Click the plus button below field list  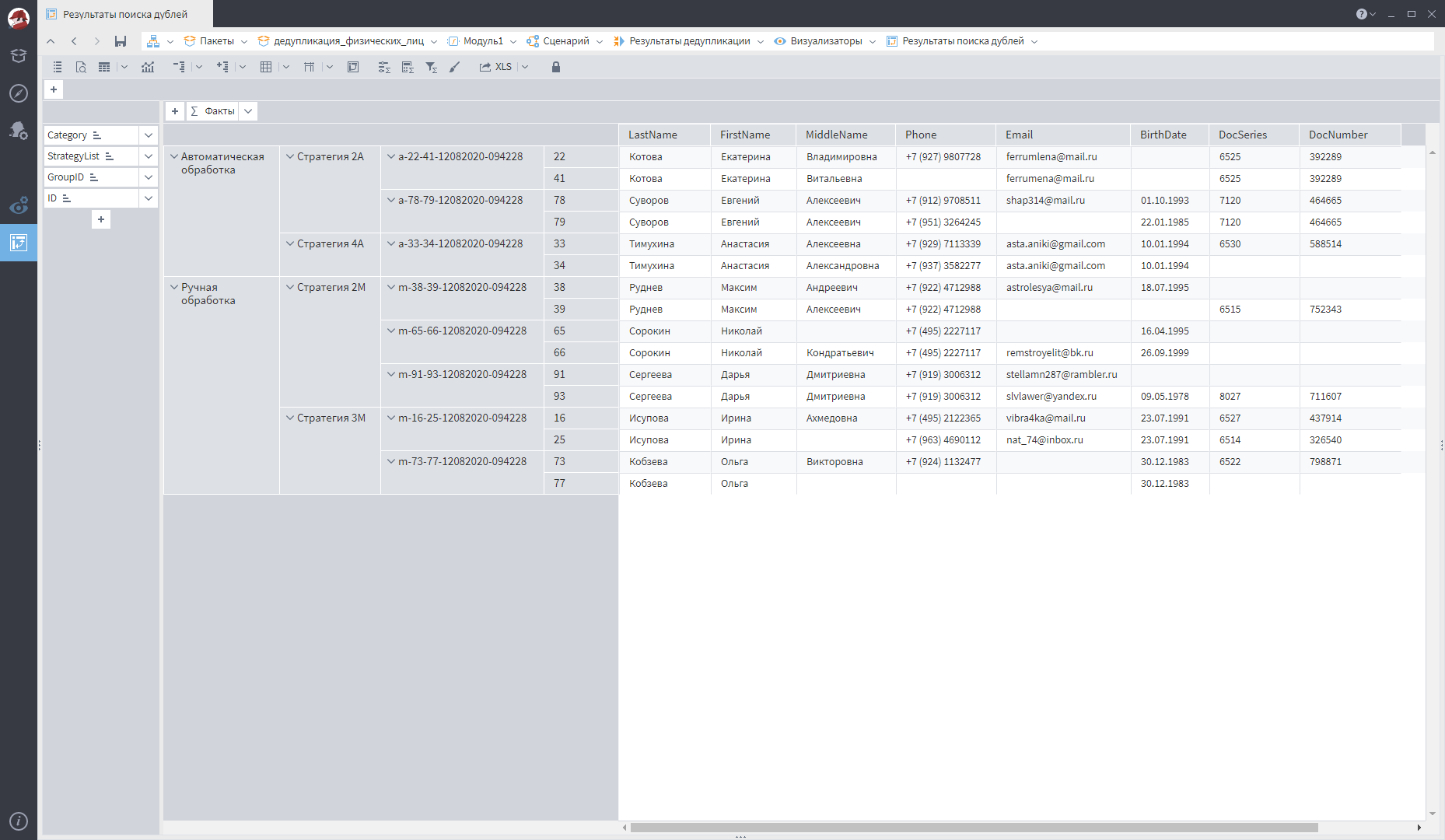[100, 219]
